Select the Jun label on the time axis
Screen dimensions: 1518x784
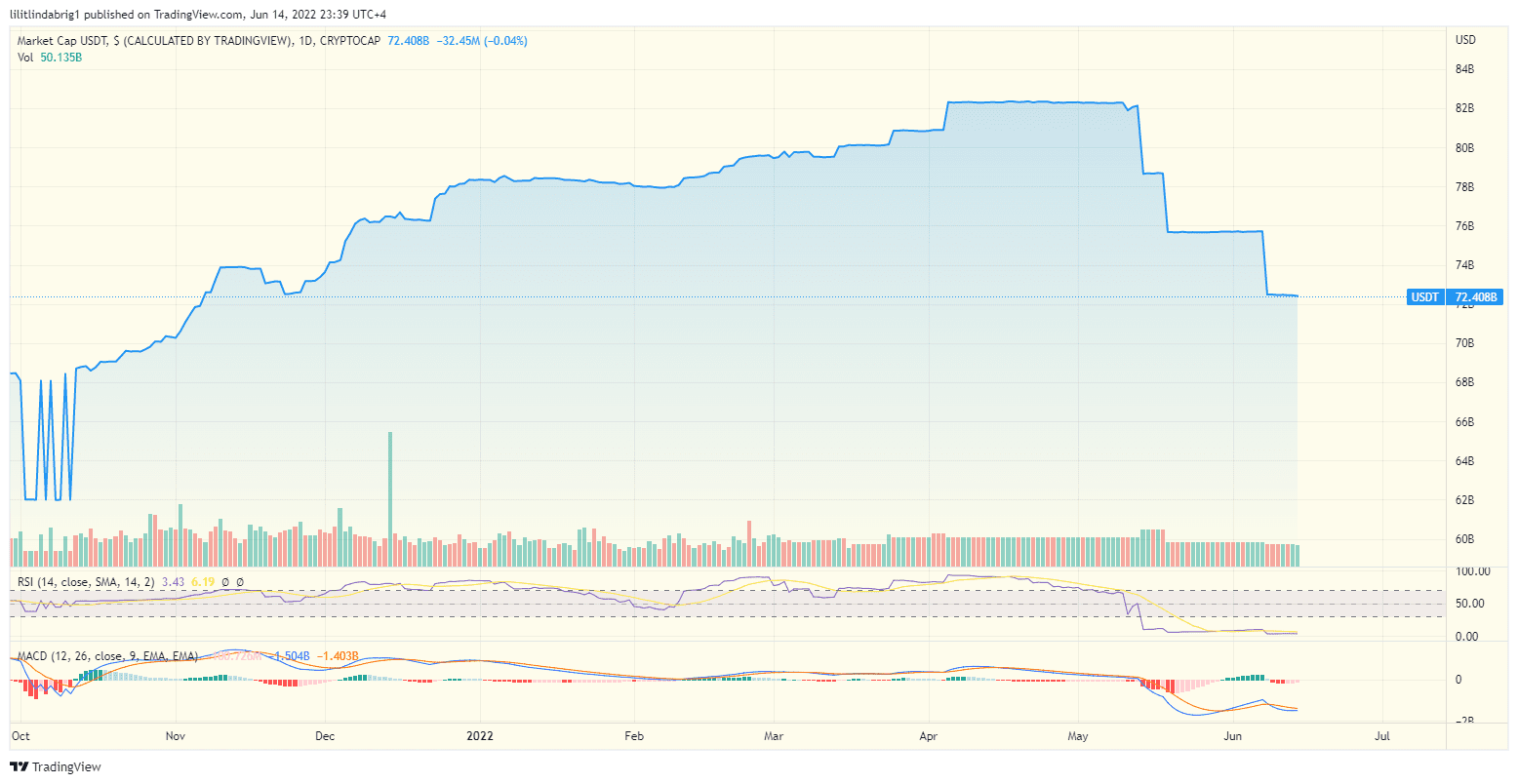tap(1233, 736)
